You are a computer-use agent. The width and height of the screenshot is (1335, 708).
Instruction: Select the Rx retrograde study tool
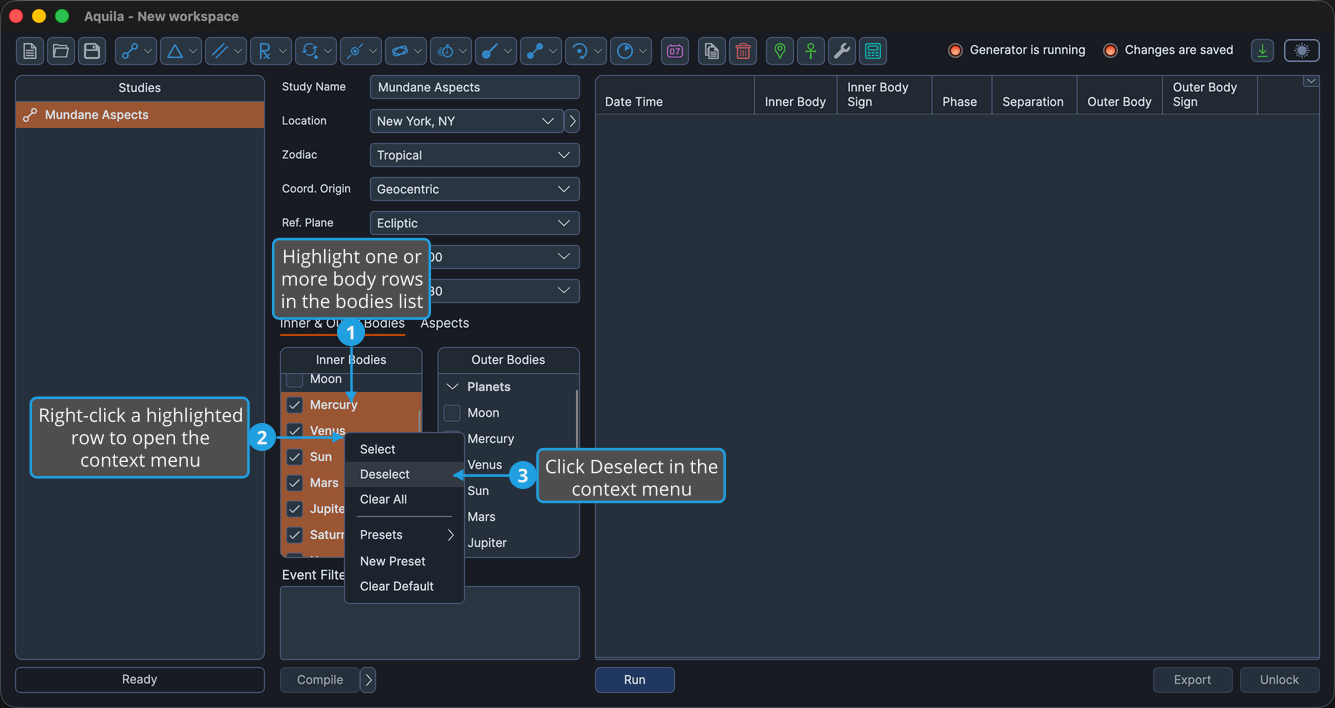pos(271,51)
